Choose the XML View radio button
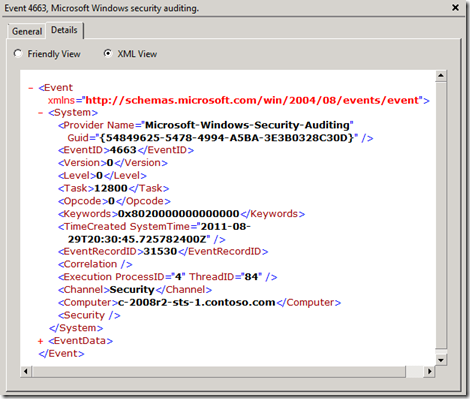Viewport: 470px width, 399px height. [x=107, y=53]
